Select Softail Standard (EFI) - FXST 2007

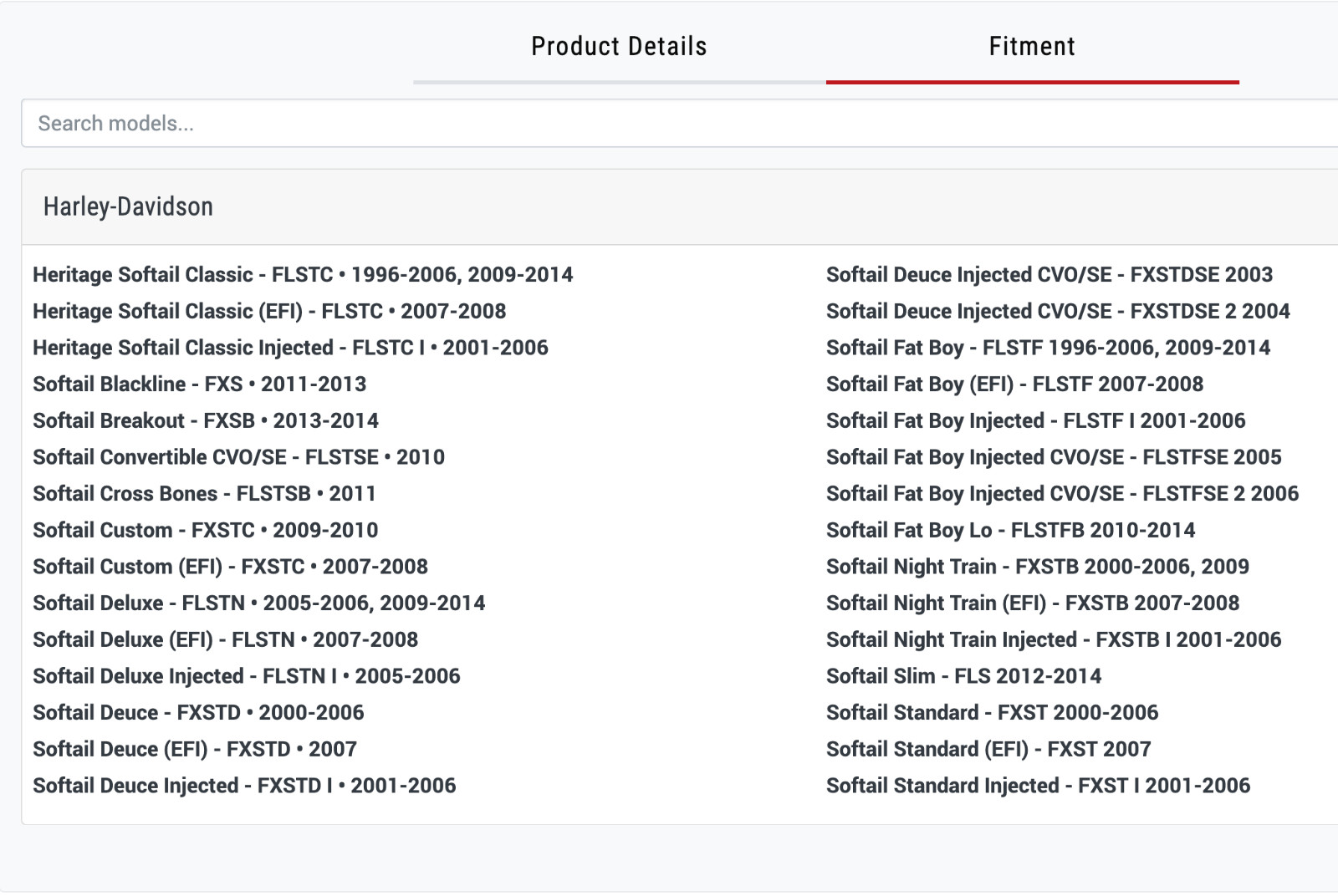988,750
